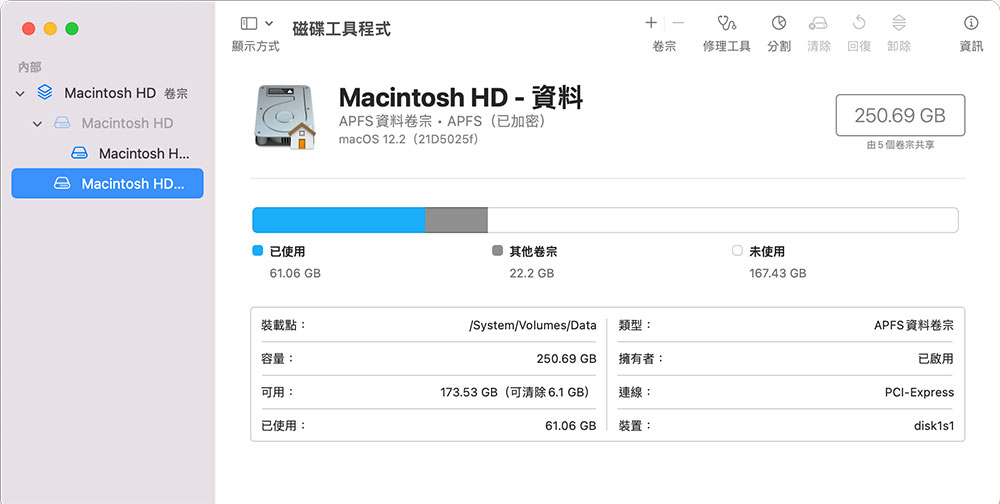Click the blue used segment of storage bar
The image size is (1000, 504).
[339, 220]
